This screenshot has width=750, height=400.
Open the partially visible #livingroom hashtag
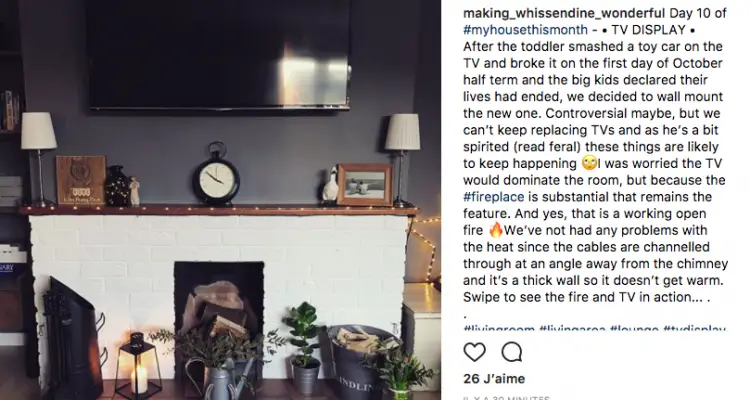click(499, 329)
